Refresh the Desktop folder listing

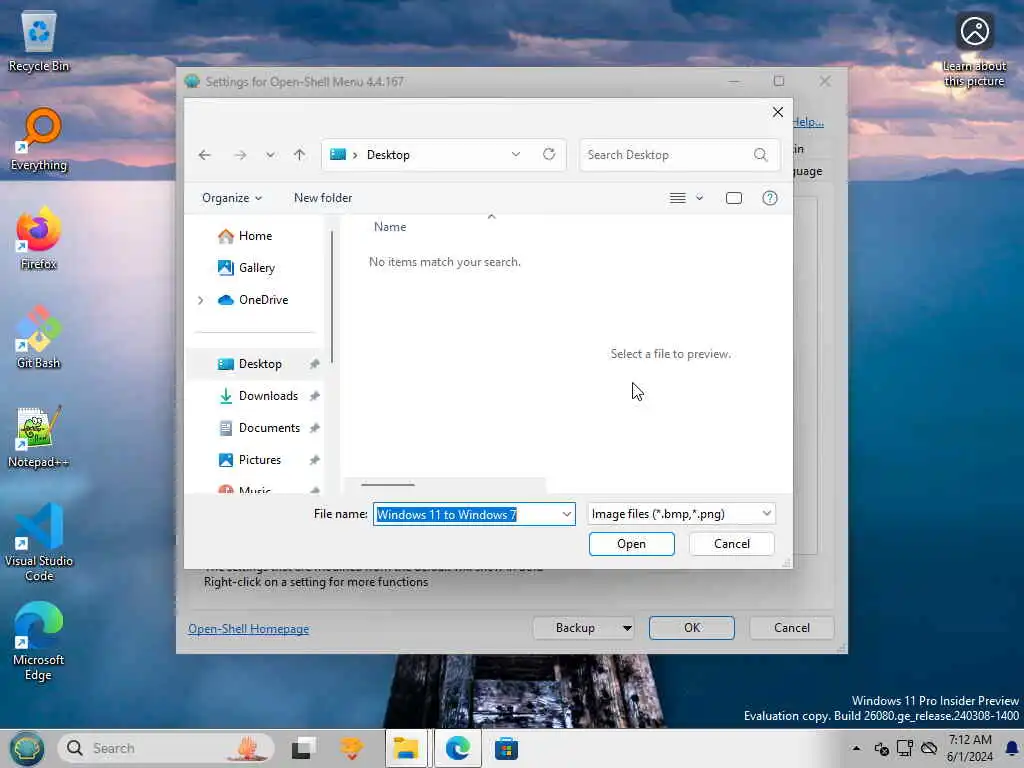click(x=549, y=154)
